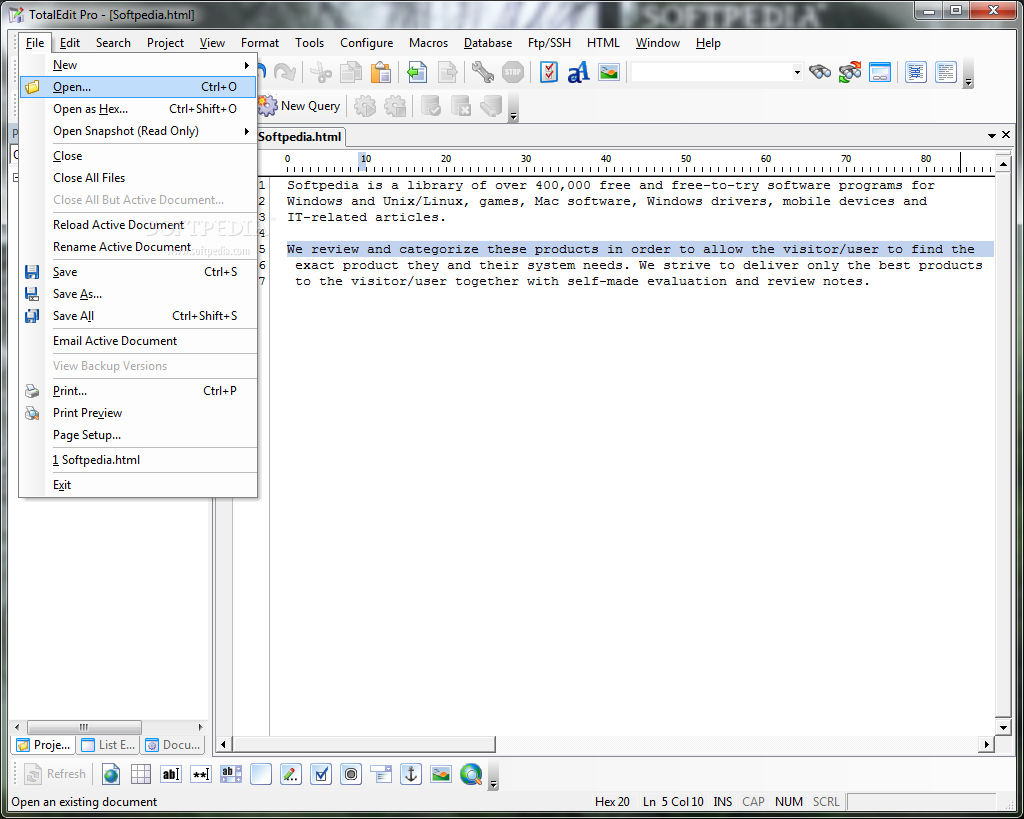Choose Email Active Document menu item

137,341
